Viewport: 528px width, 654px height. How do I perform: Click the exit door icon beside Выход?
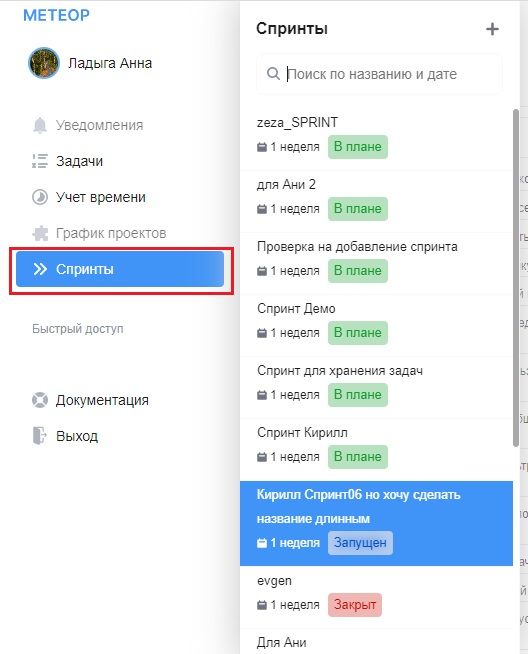[x=40, y=436]
